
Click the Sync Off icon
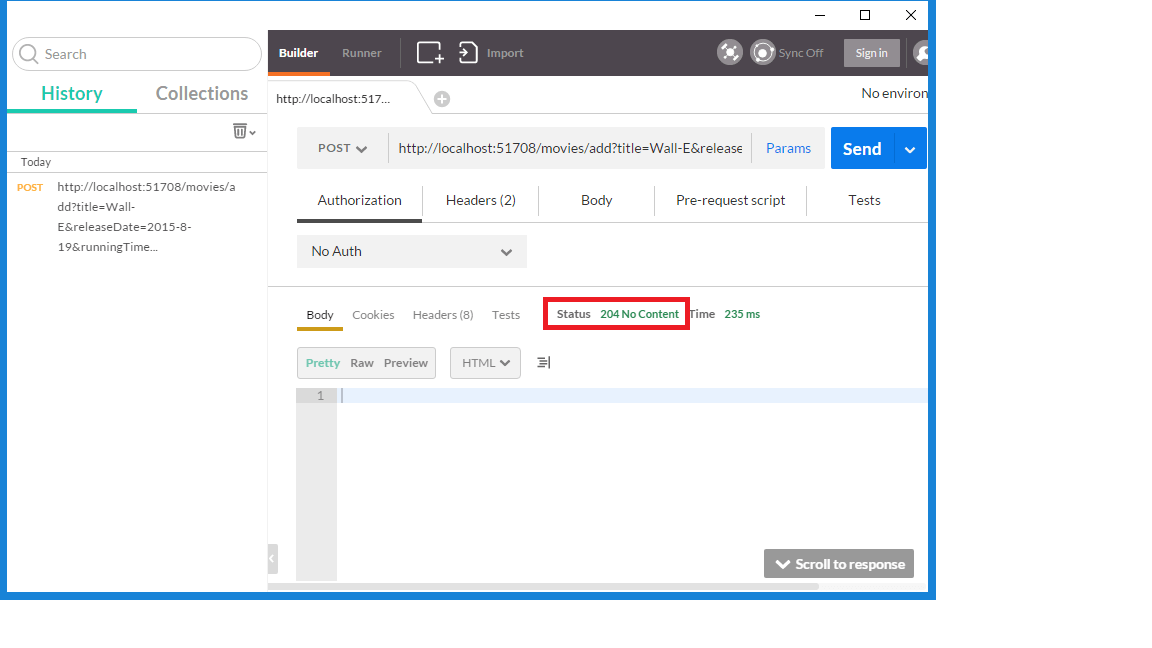point(763,52)
